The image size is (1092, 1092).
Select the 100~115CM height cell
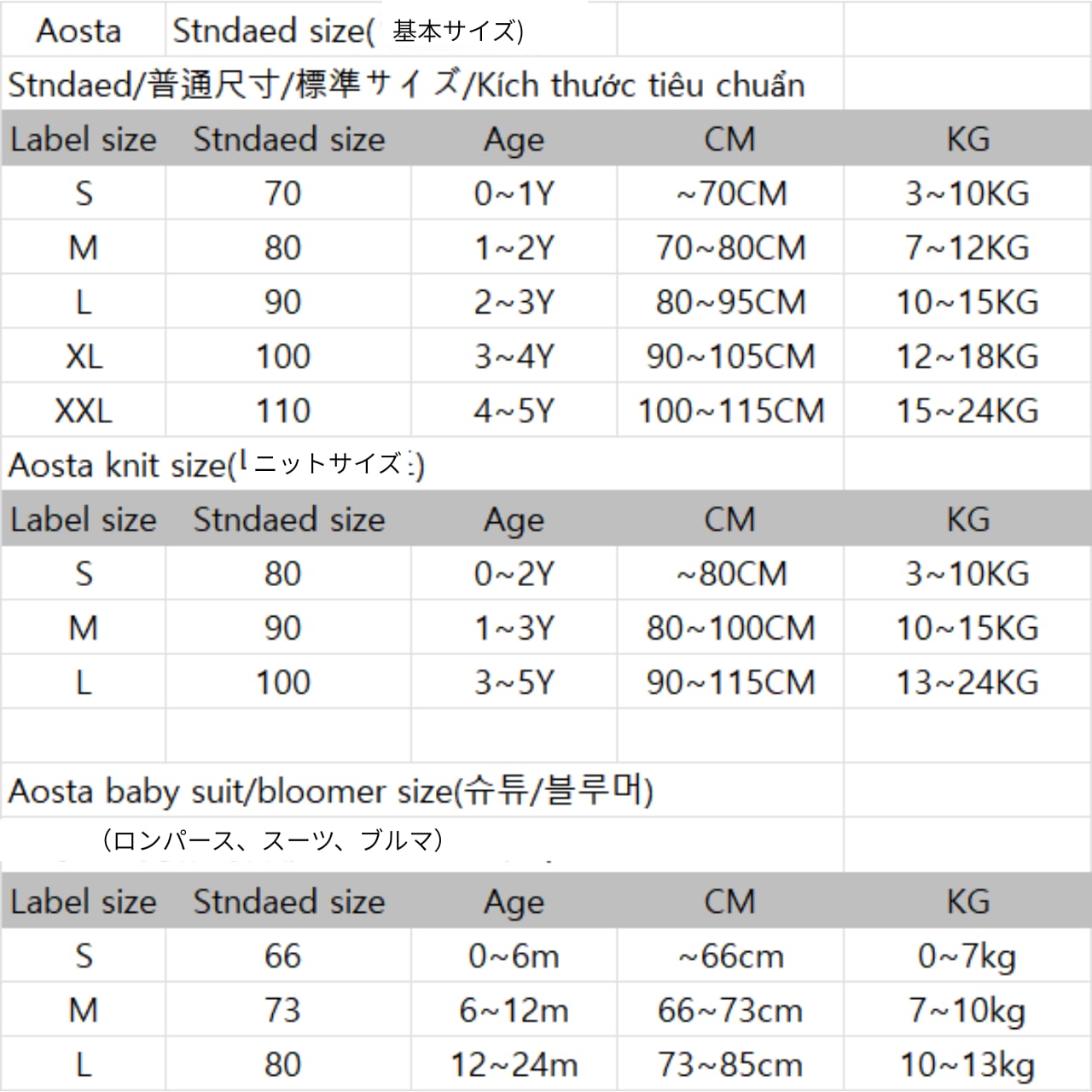(x=731, y=411)
